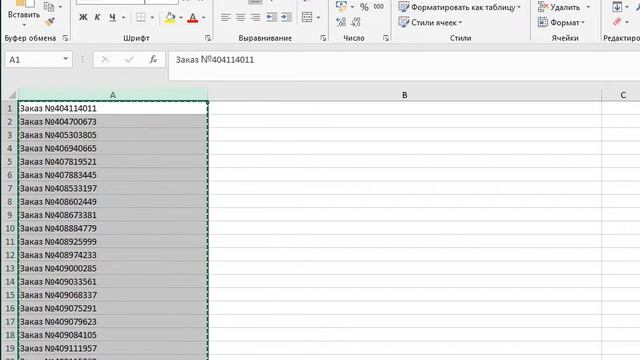Click cell Заказ №408884779
The image size is (640, 360).
113,228
